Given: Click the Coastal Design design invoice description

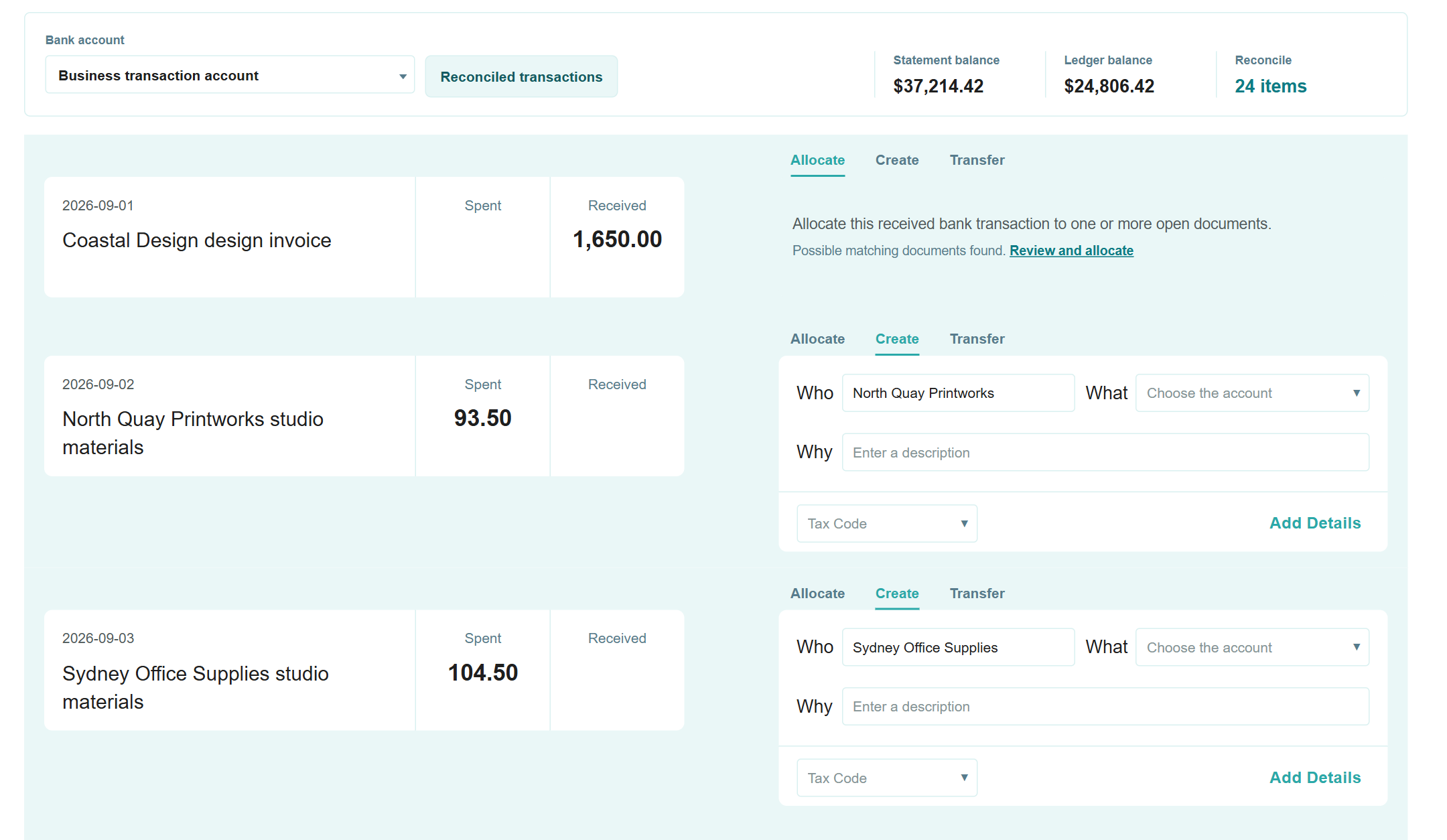Looking at the screenshot, I should tap(197, 240).
